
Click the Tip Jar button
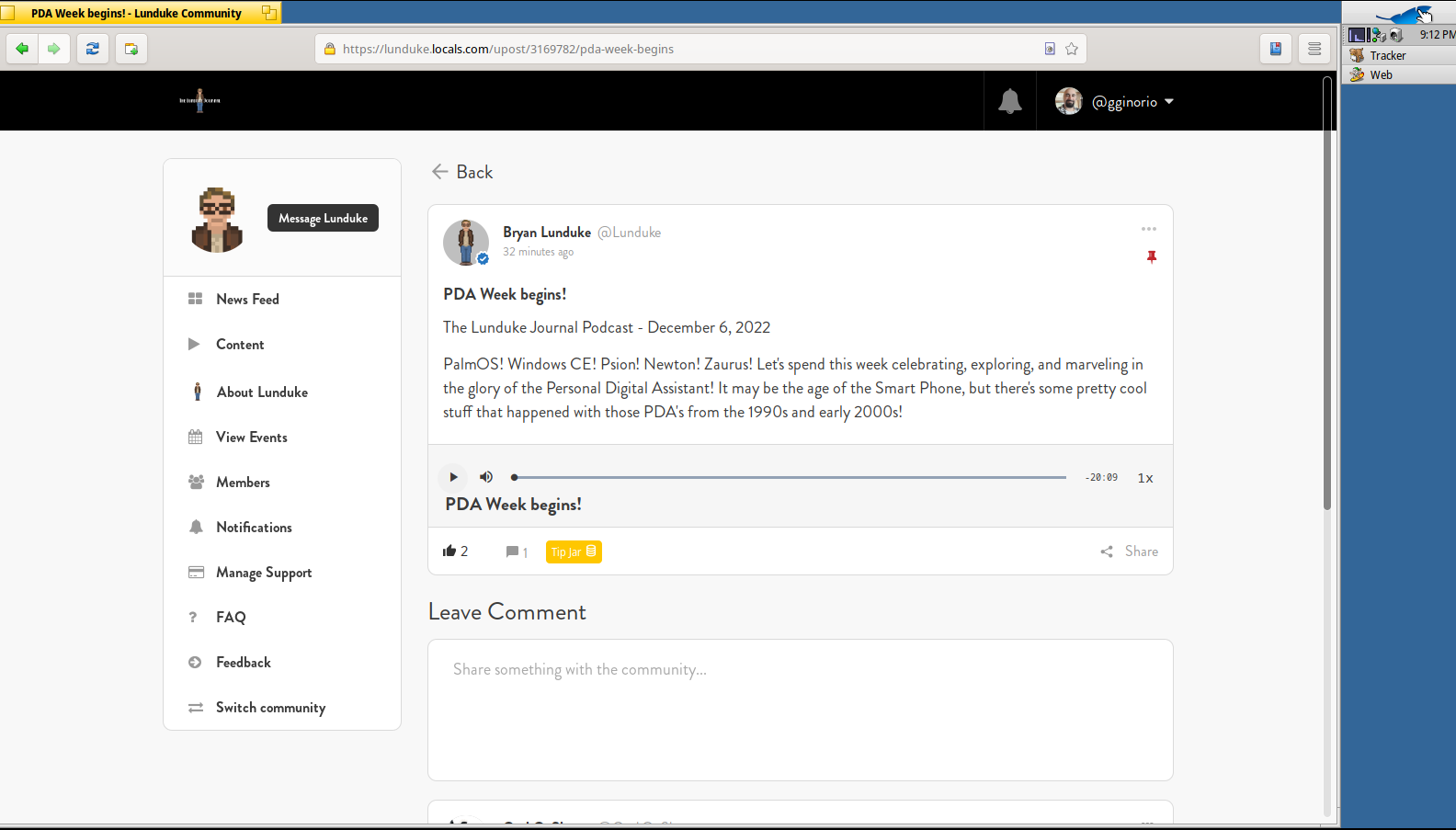click(x=574, y=551)
